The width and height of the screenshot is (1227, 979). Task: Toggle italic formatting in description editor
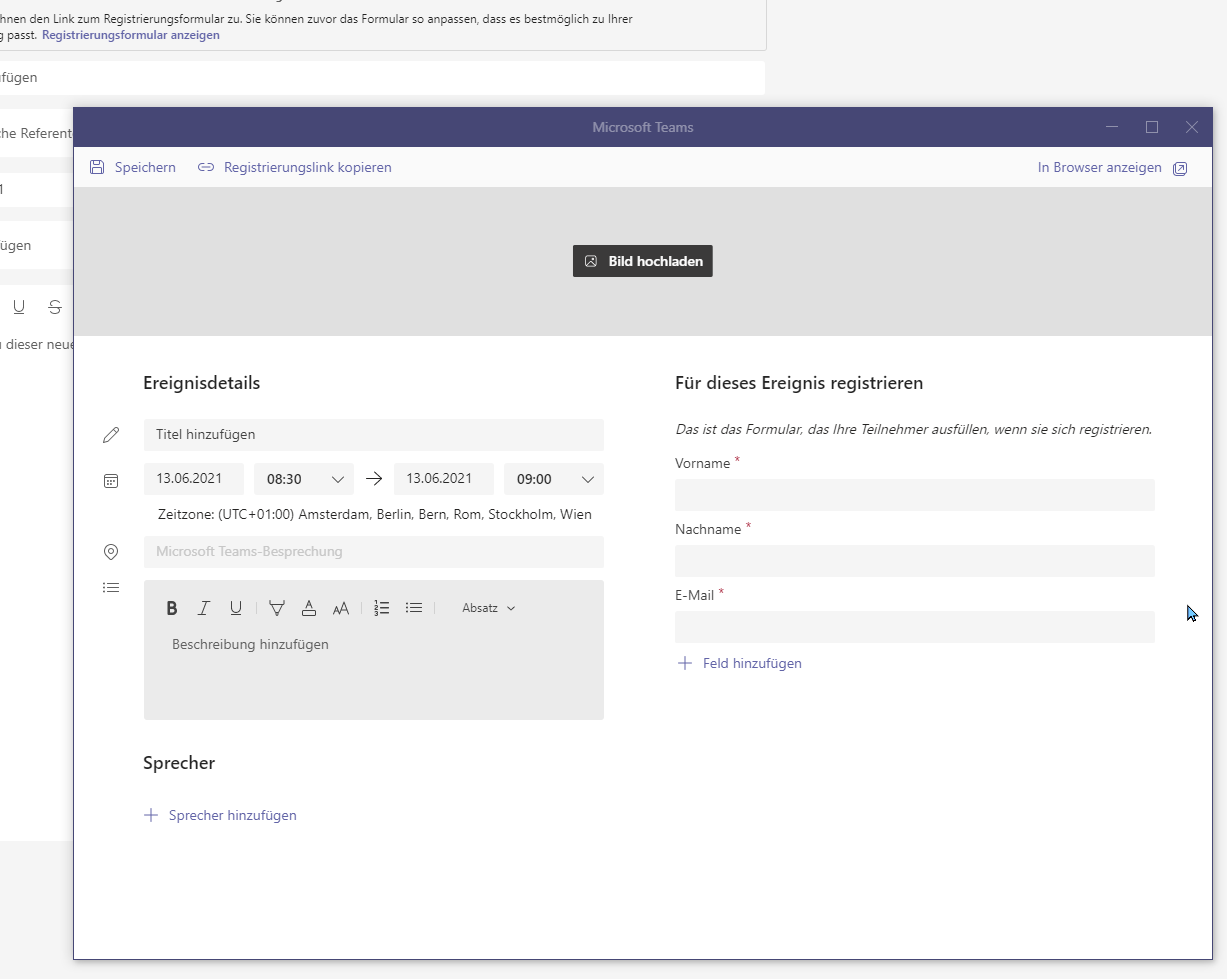pyautogui.click(x=204, y=608)
